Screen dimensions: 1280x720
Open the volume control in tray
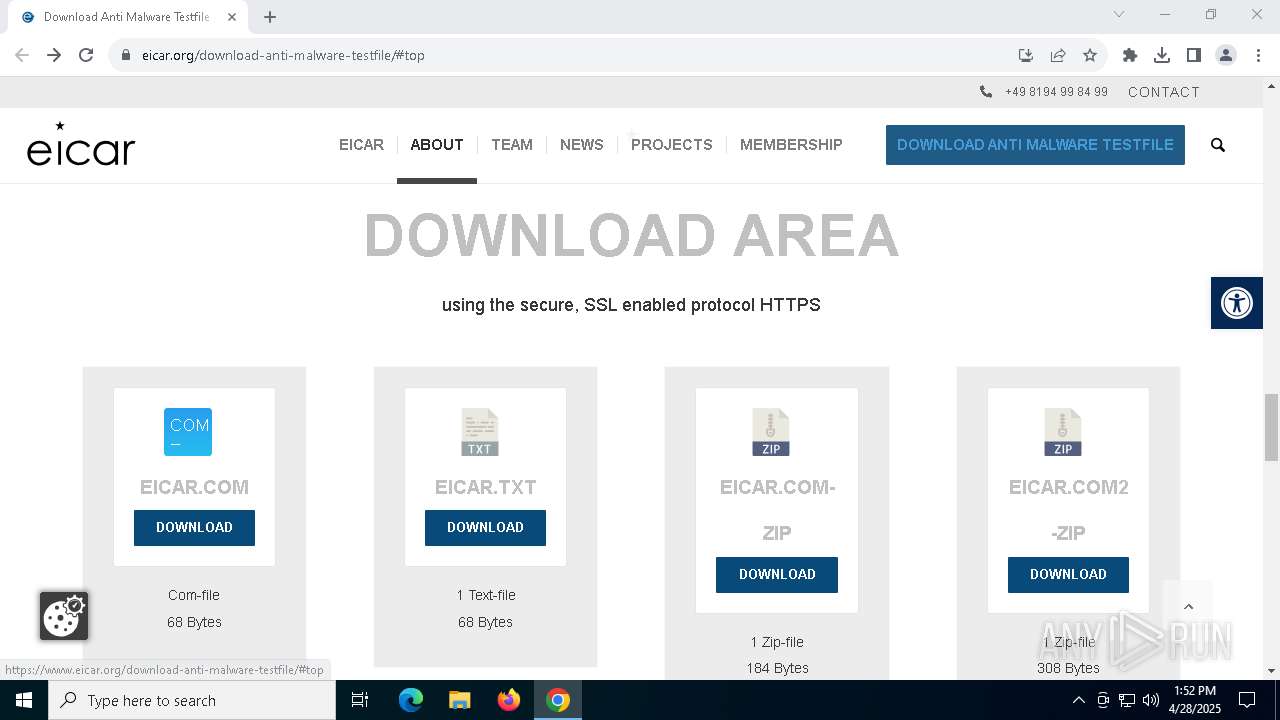pyautogui.click(x=1150, y=700)
